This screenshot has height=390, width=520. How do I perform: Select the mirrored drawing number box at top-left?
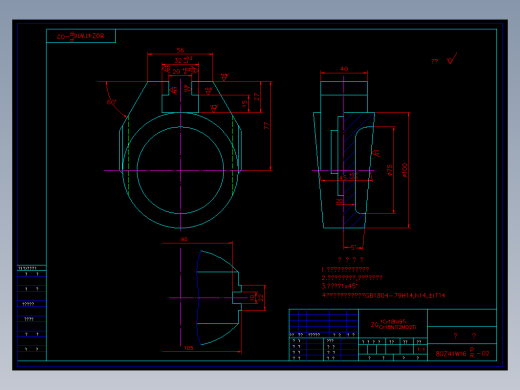(81, 36)
